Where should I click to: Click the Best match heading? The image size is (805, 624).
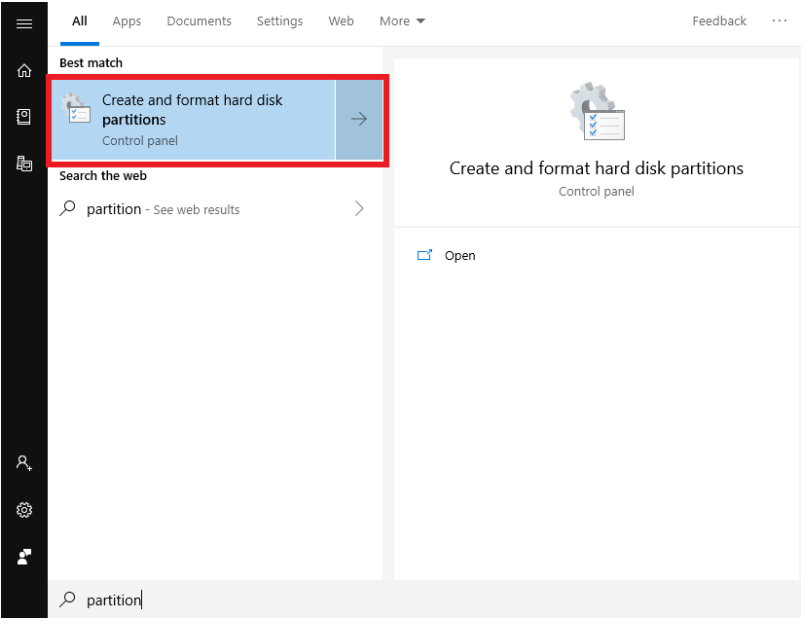[x=91, y=63]
